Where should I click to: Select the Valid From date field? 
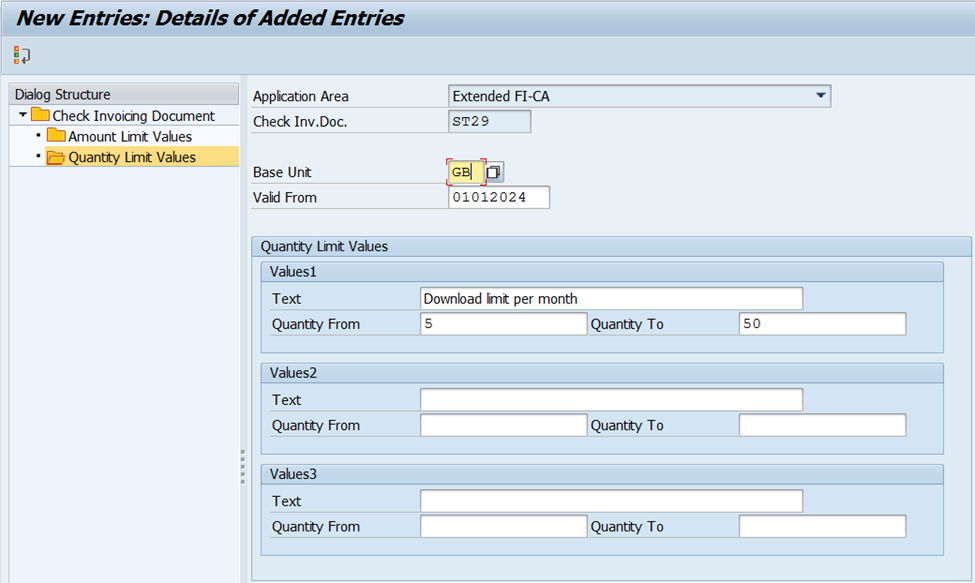click(499, 198)
